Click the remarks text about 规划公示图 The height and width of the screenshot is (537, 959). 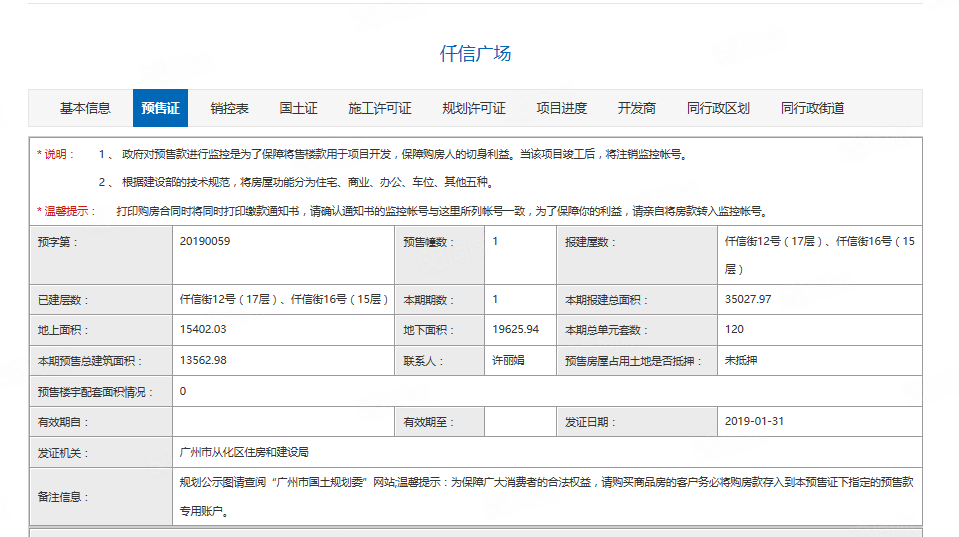pyautogui.click(x=546, y=496)
